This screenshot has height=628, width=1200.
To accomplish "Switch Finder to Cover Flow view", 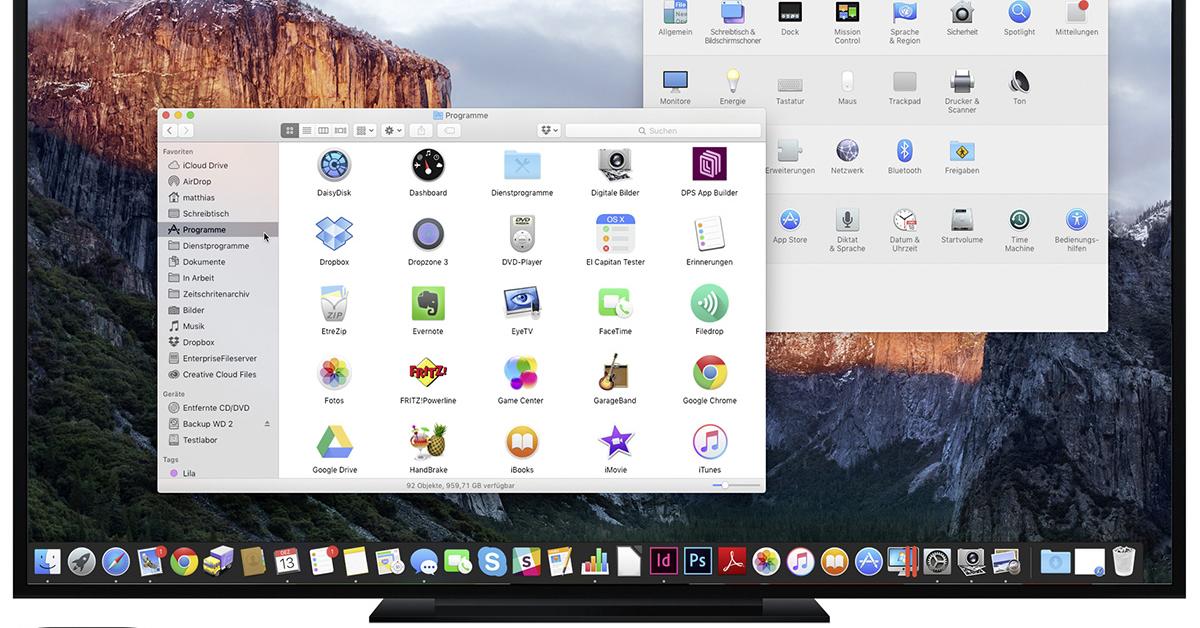I will 340,131.
